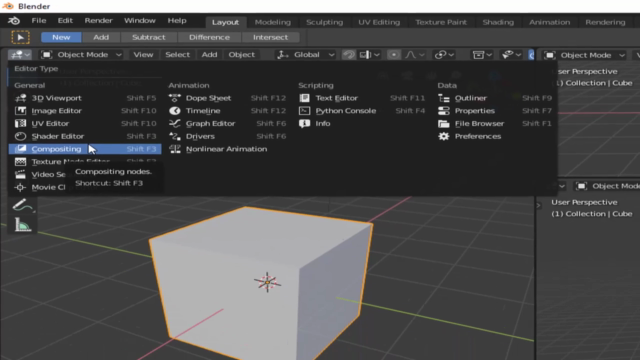Image resolution: width=640 pixels, height=360 pixels.
Task: Toggle proportional editing button
Action: [x=393, y=54]
